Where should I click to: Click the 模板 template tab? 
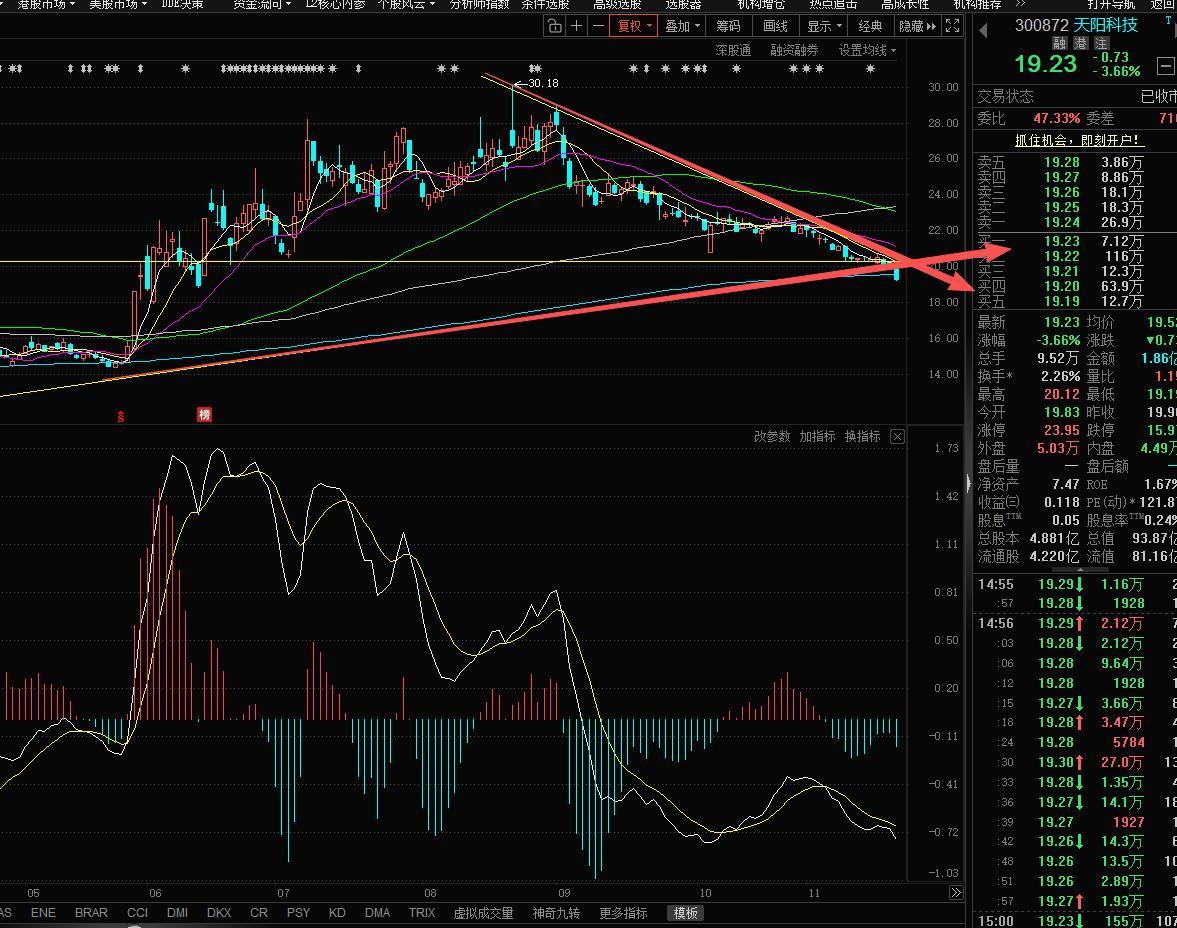coord(685,913)
